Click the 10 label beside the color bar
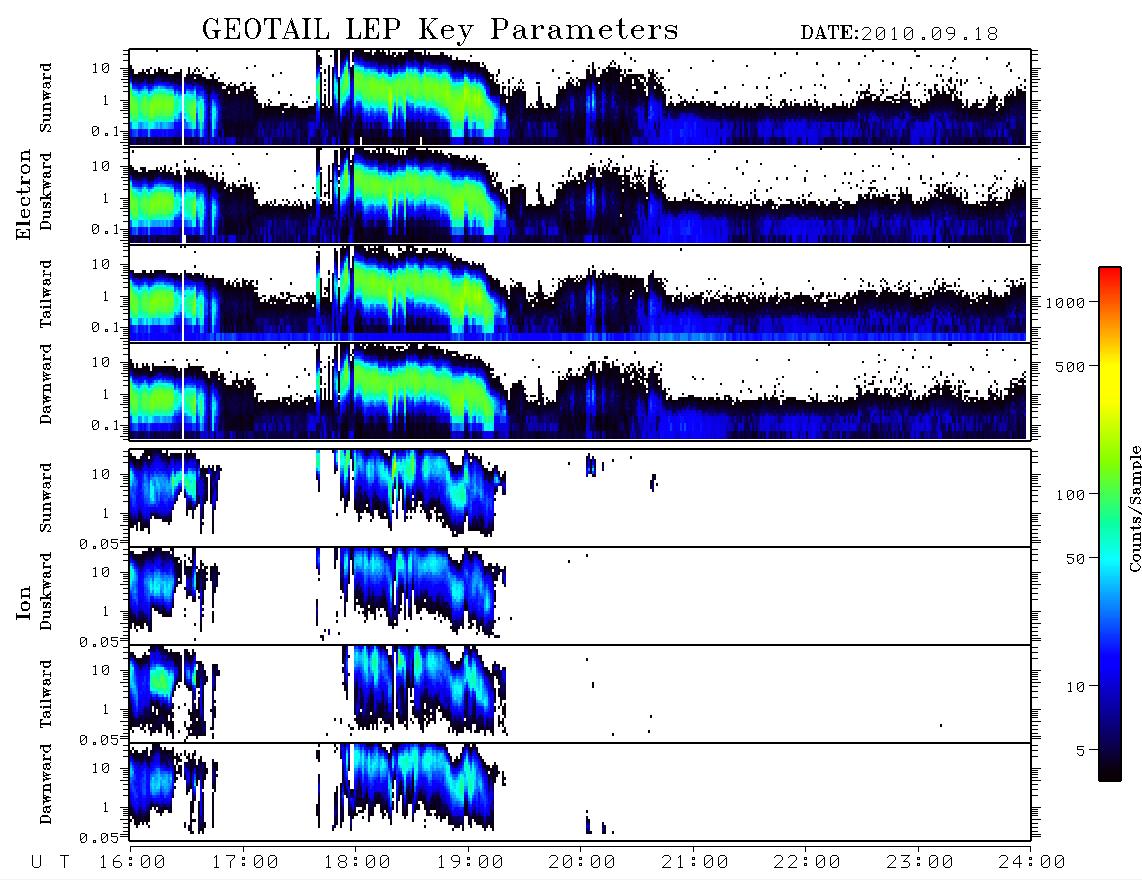 pos(1076,687)
